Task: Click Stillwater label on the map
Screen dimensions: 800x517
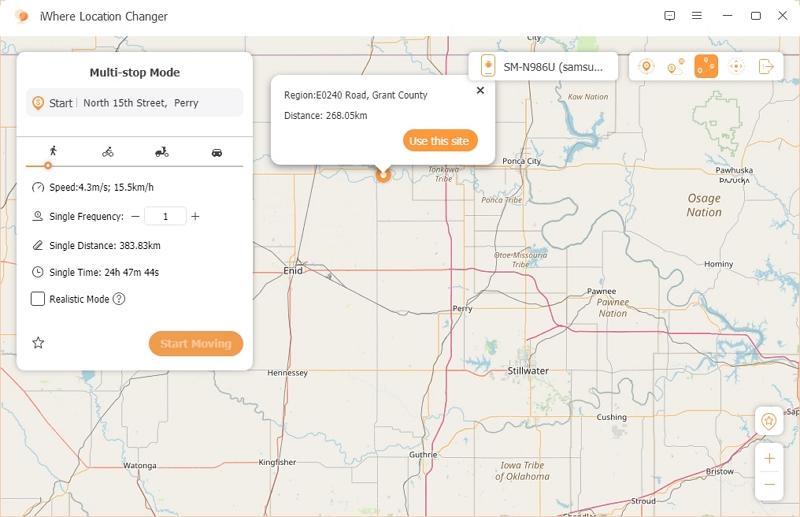Action: [x=528, y=371]
